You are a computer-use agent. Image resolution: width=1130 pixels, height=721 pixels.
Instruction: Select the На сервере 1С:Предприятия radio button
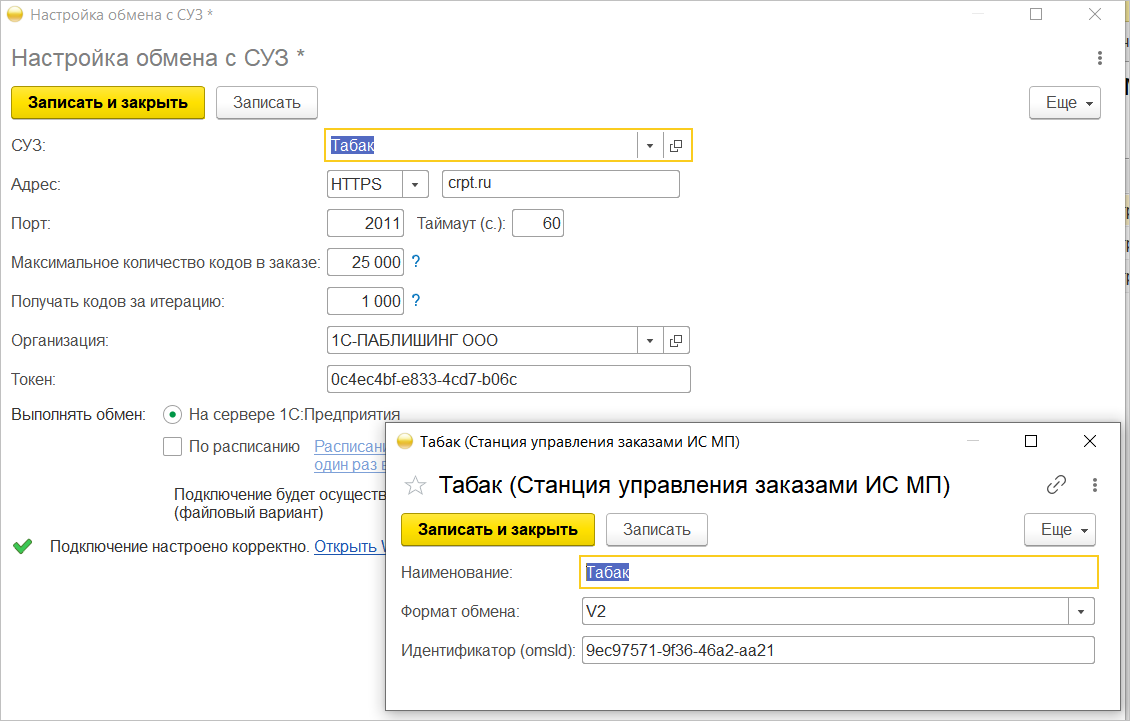point(172,414)
